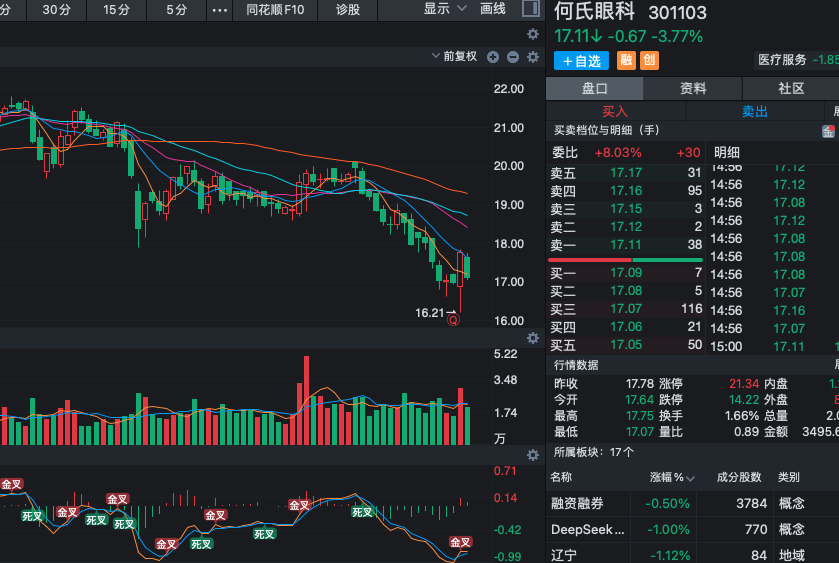Click the 卖出 sell button
This screenshot has width=839, height=563.
(755, 111)
